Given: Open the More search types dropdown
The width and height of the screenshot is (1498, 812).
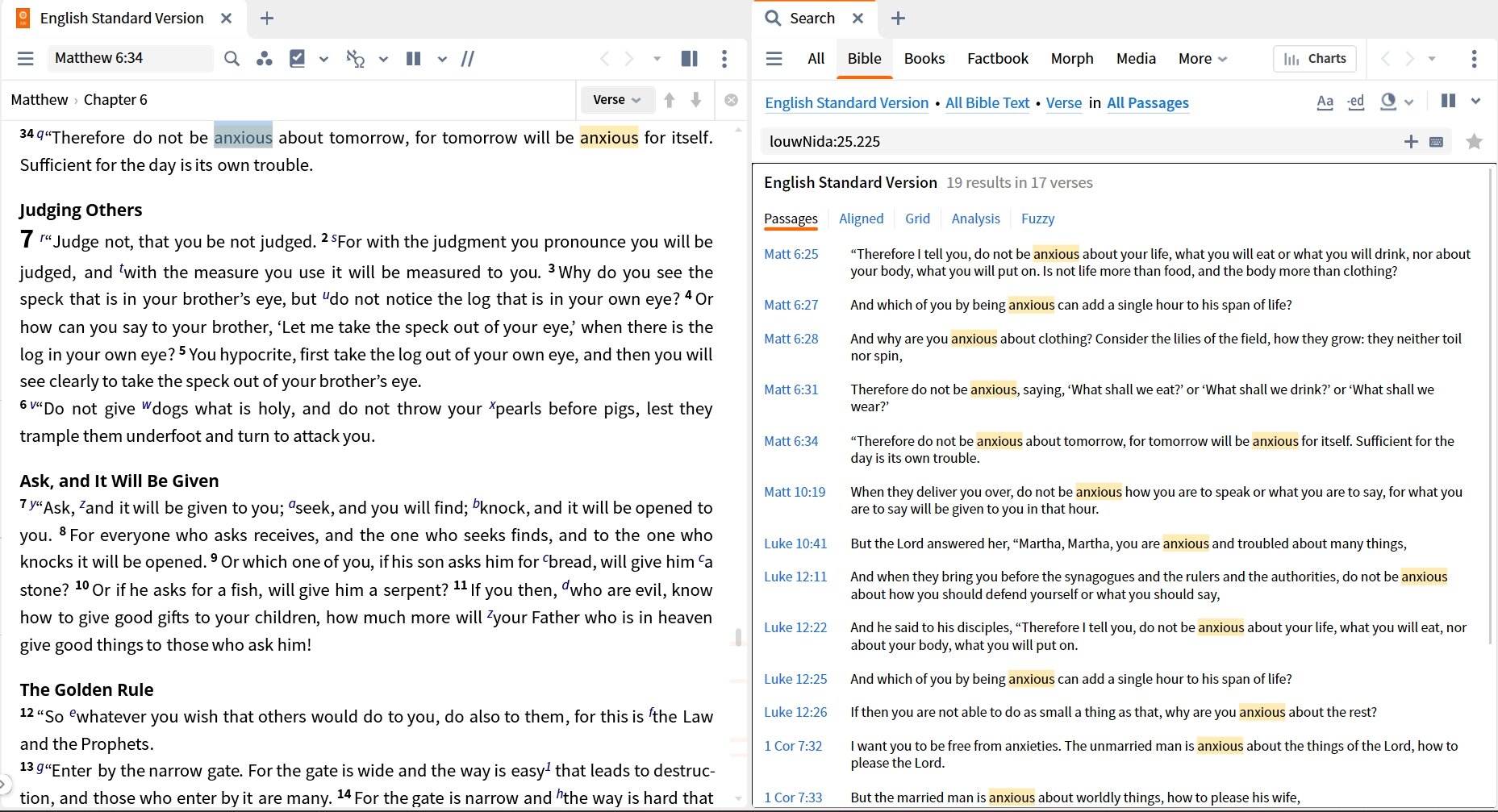Looking at the screenshot, I should click(1203, 58).
